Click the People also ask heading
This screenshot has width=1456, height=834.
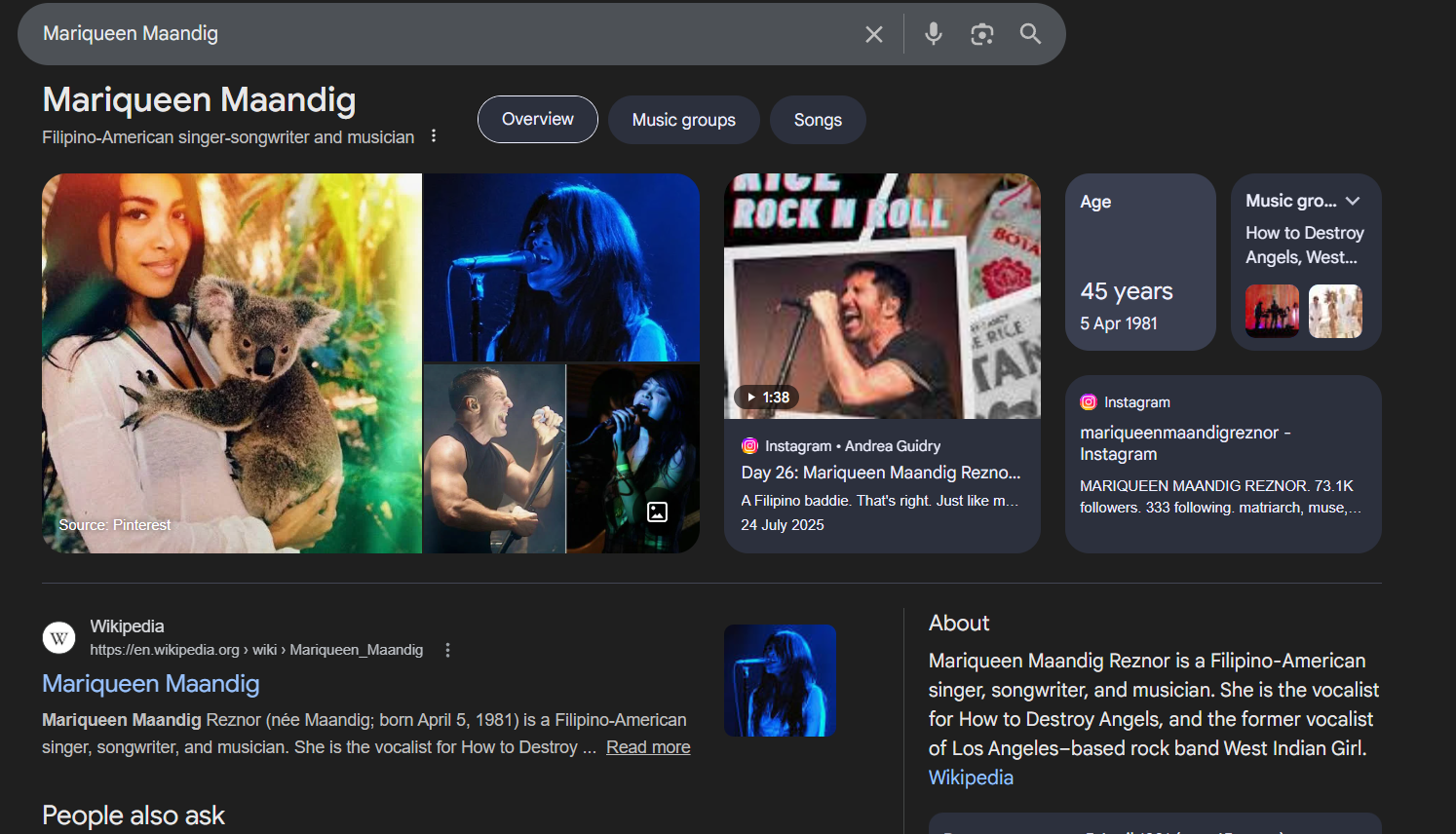(134, 815)
